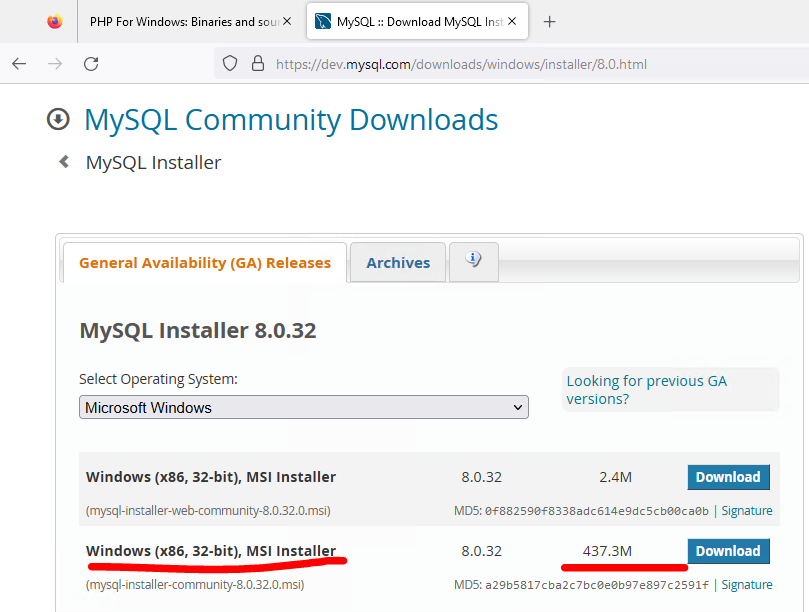Viewport: 809px width, 612px height.
Task: Open Signature link for the web-community installer
Action: (747, 511)
